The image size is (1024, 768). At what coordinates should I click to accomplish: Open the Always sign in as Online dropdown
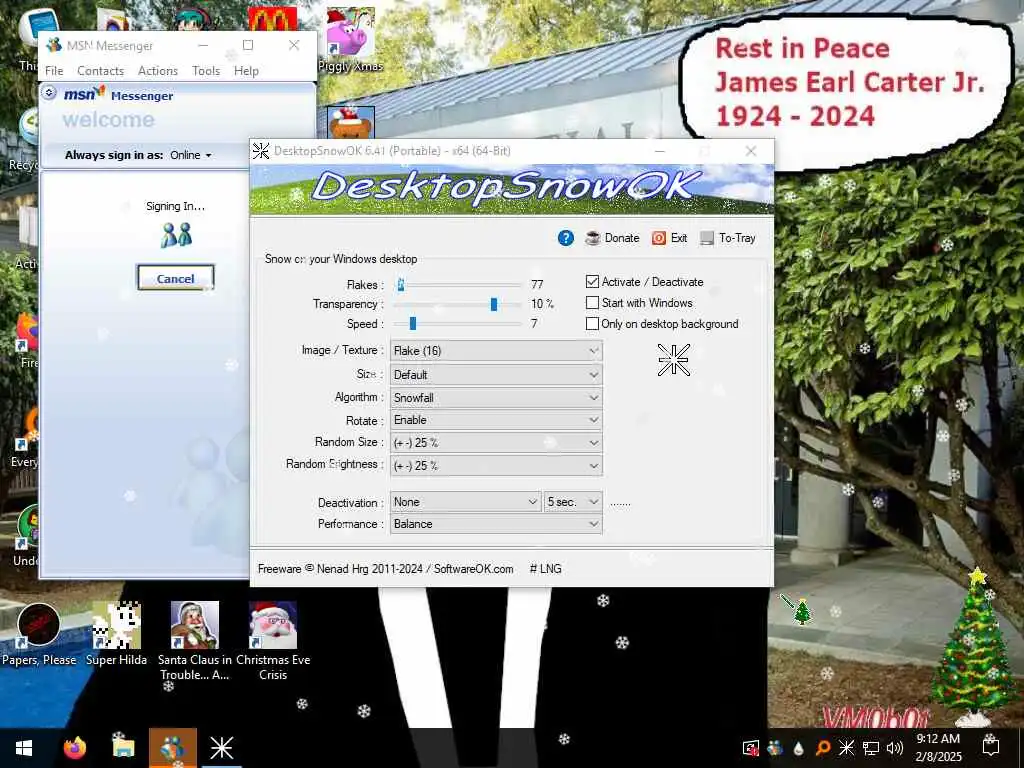pyautogui.click(x=191, y=155)
